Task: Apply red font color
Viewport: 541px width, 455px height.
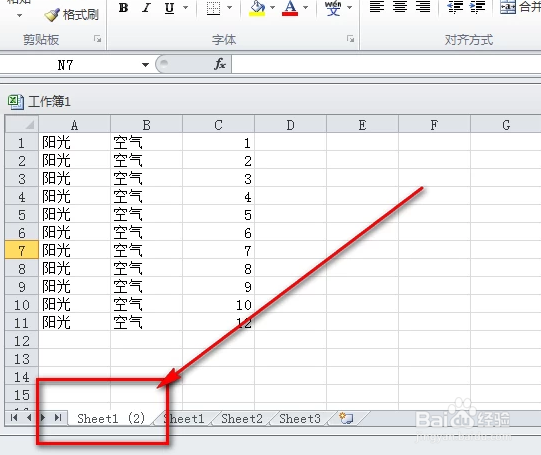Action: coord(290,7)
